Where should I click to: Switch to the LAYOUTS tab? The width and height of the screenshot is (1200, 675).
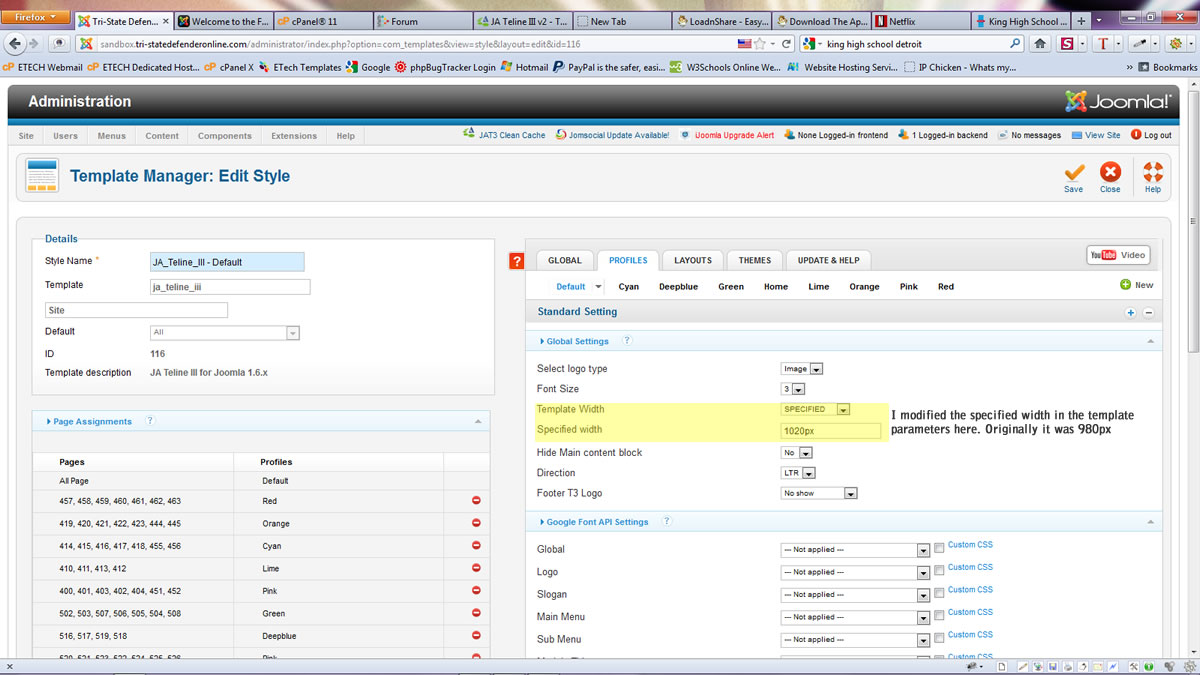(692, 260)
